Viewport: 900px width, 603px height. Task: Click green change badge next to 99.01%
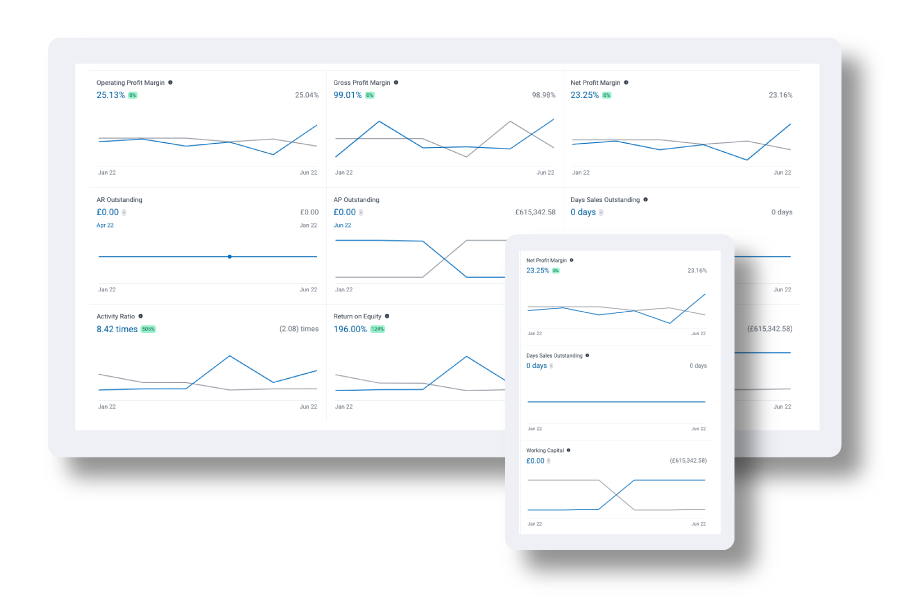pos(370,95)
